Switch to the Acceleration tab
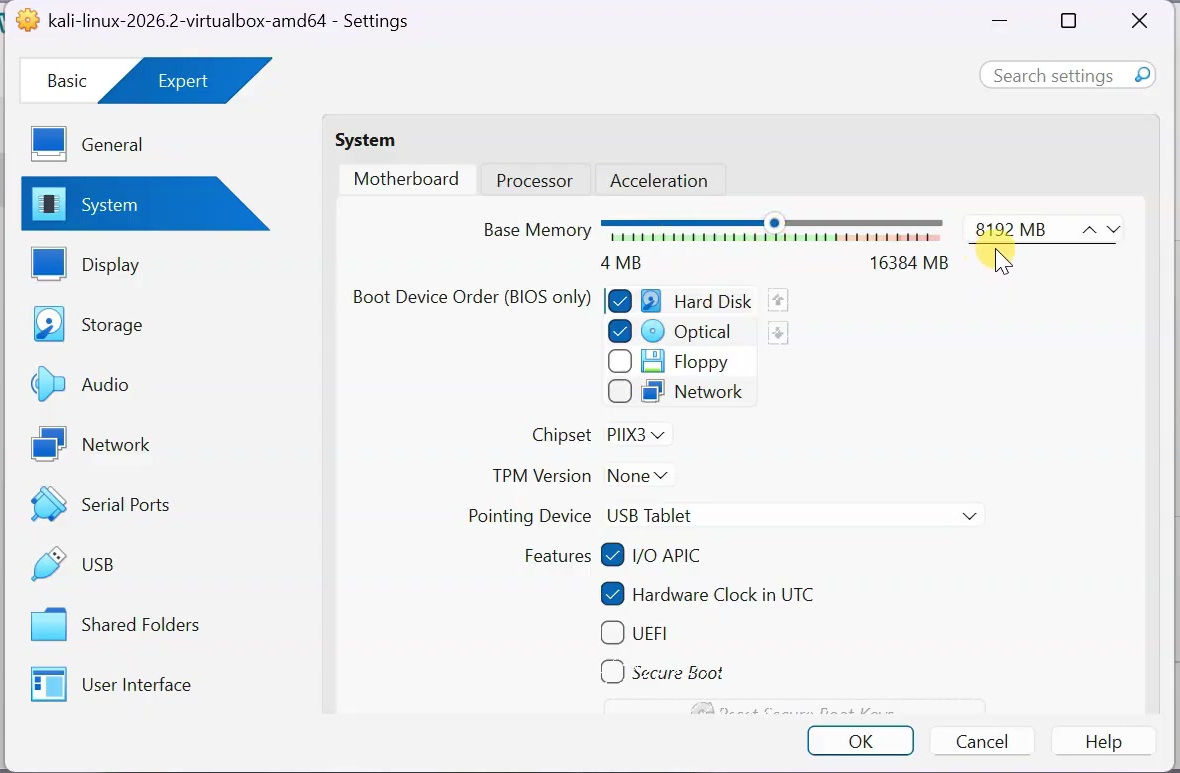Image resolution: width=1180 pixels, height=773 pixels. click(x=658, y=181)
